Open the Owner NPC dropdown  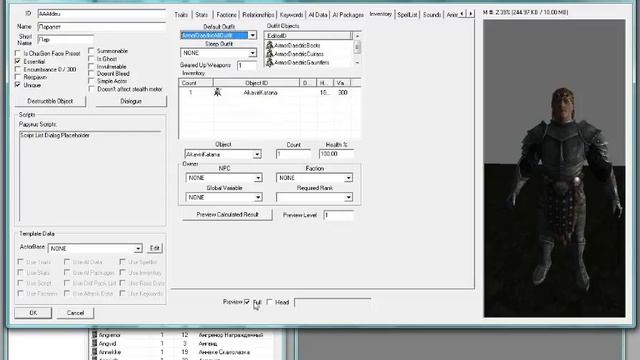click(x=258, y=178)
